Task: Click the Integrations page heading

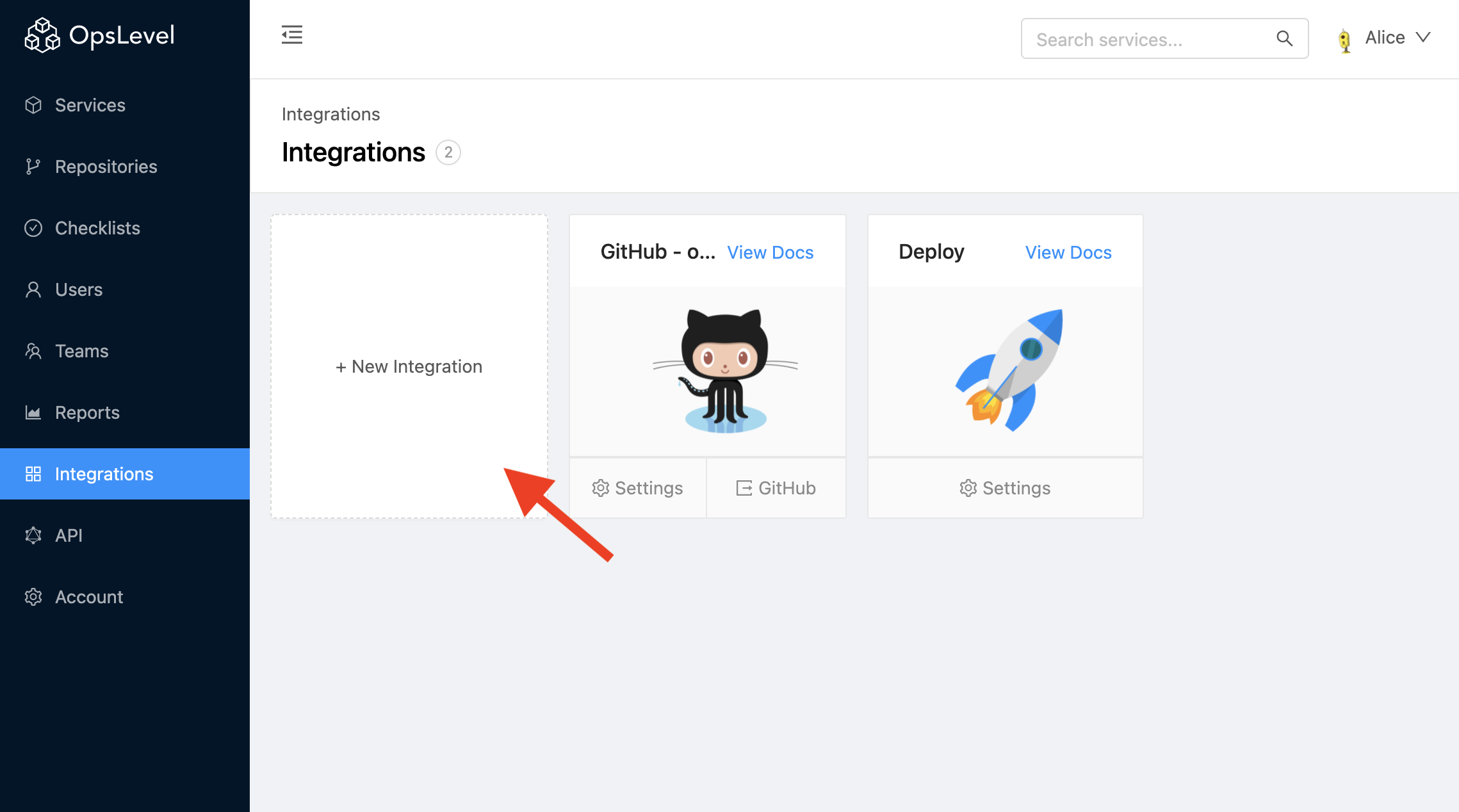Action: [x=354, y=152]
